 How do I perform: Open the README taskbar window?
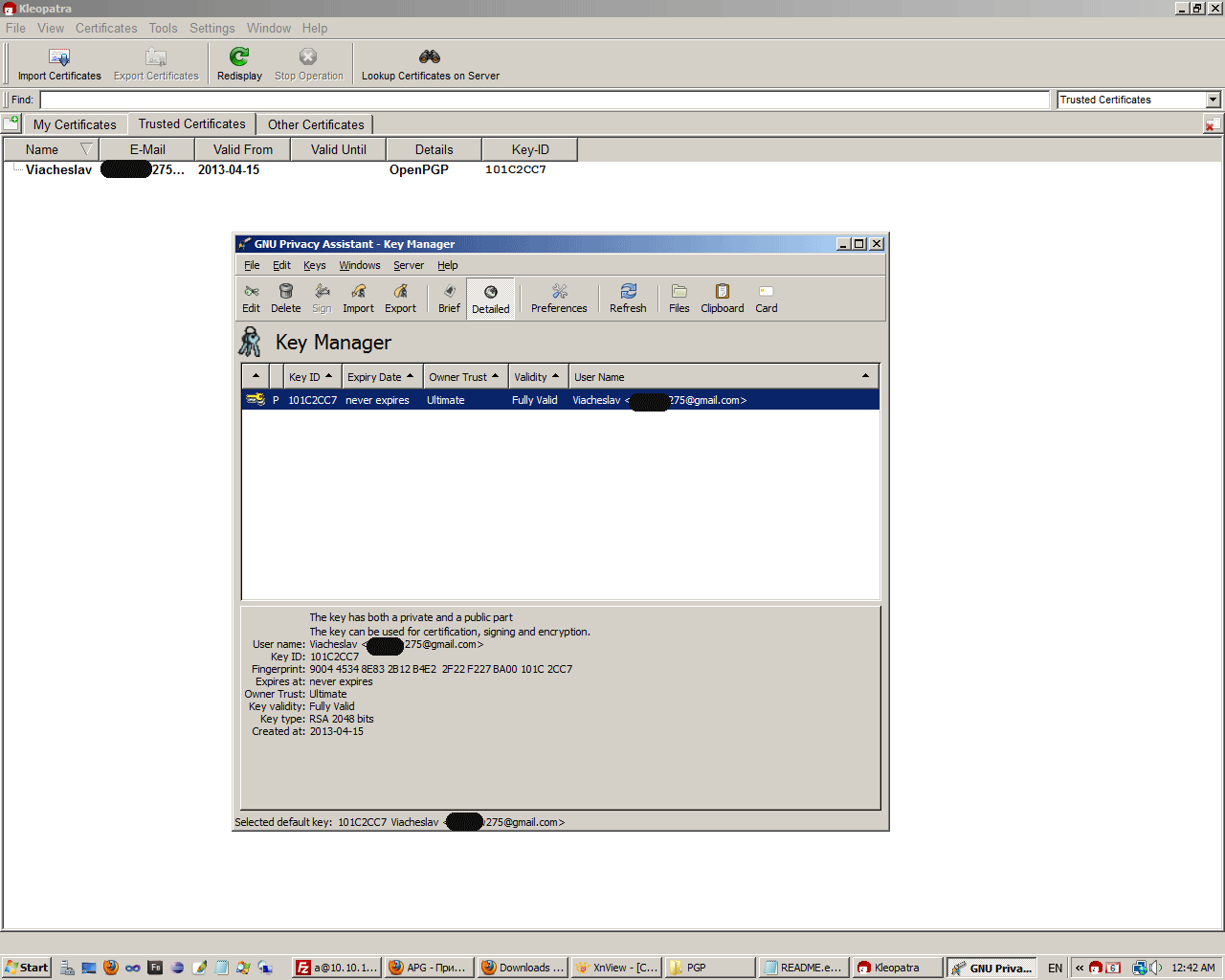tap(803, 968)
